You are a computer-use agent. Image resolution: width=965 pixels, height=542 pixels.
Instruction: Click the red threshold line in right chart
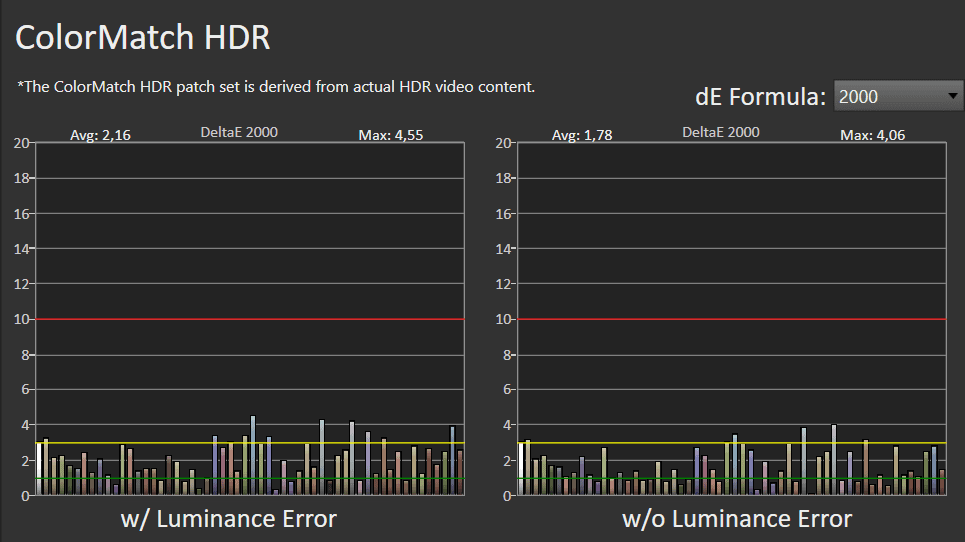point(732,319)
